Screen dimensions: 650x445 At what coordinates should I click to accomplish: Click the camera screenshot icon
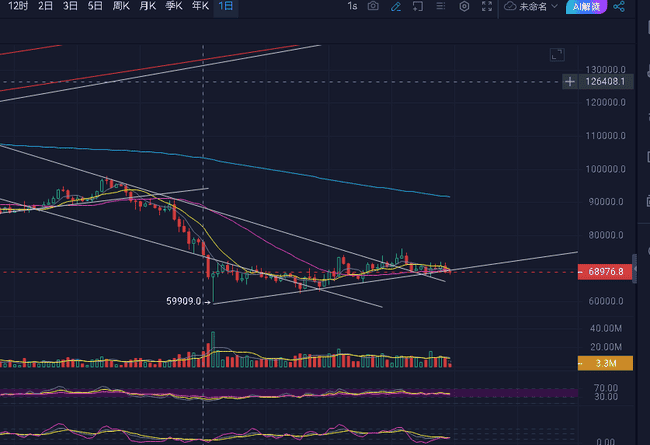pyautogui.click(x=373, y=6)
